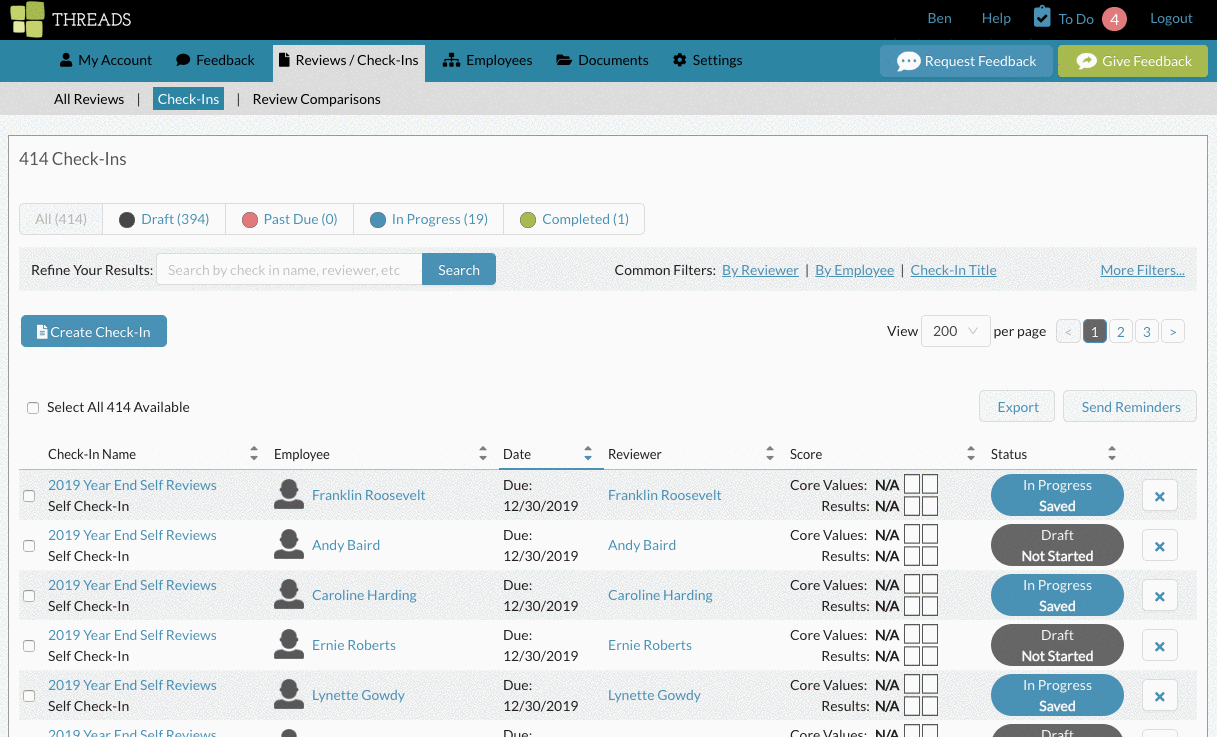Open the To Do clipboard icon
1217x737 pixels.
tap(1042, 18)
